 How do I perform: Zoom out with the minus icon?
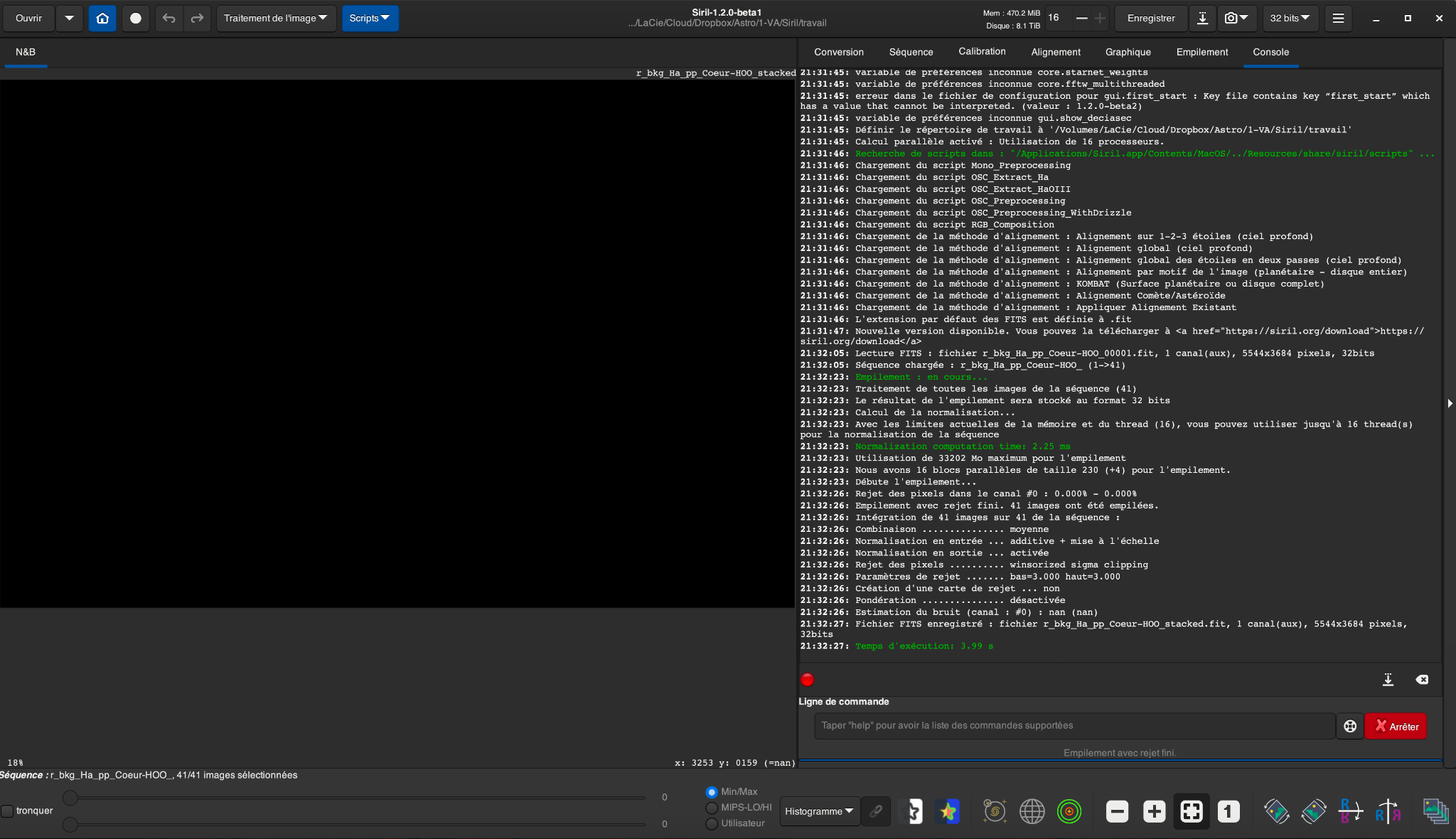pyautogui.click(x=1117, y=811)
